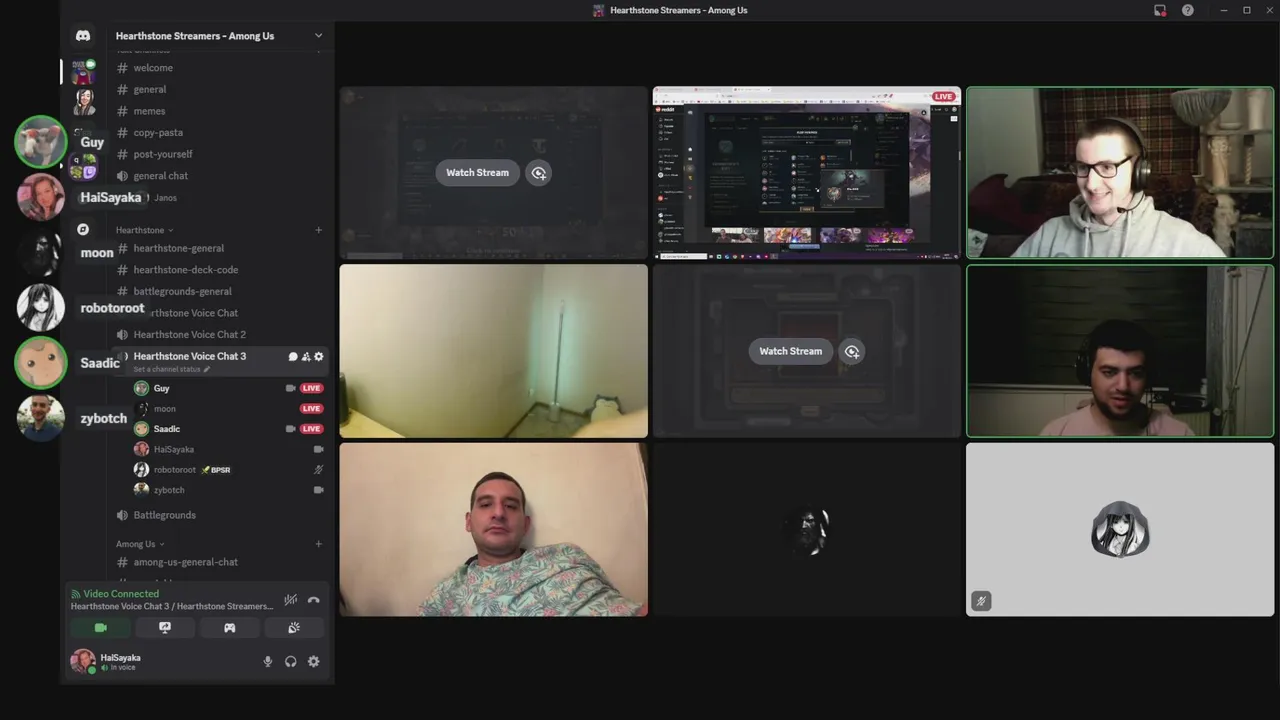
Task: Expand the Hearthstone Streamers server menu
Action: pos(319,36)
